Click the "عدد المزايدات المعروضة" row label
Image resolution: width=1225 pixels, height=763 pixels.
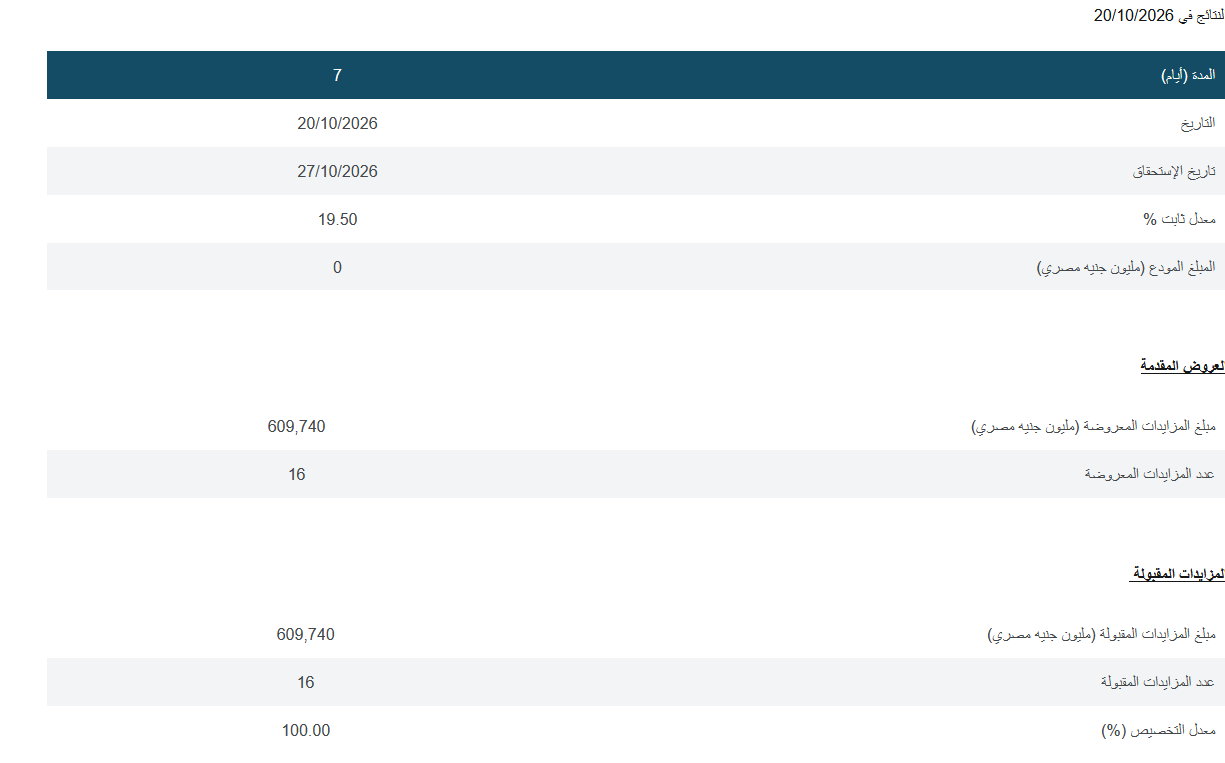pyautogui.click(x=1150, y=475)
